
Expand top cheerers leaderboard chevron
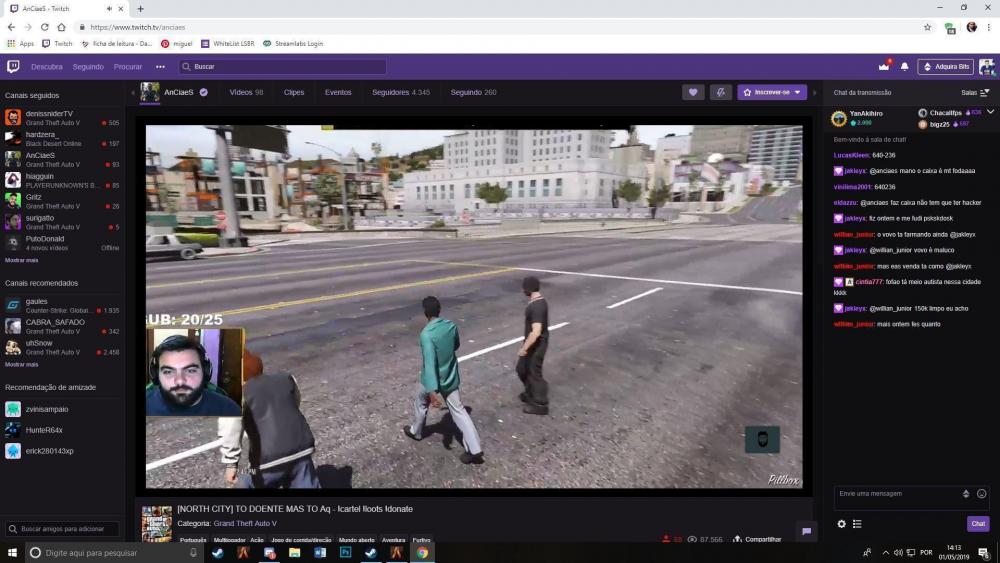(990, 112)
